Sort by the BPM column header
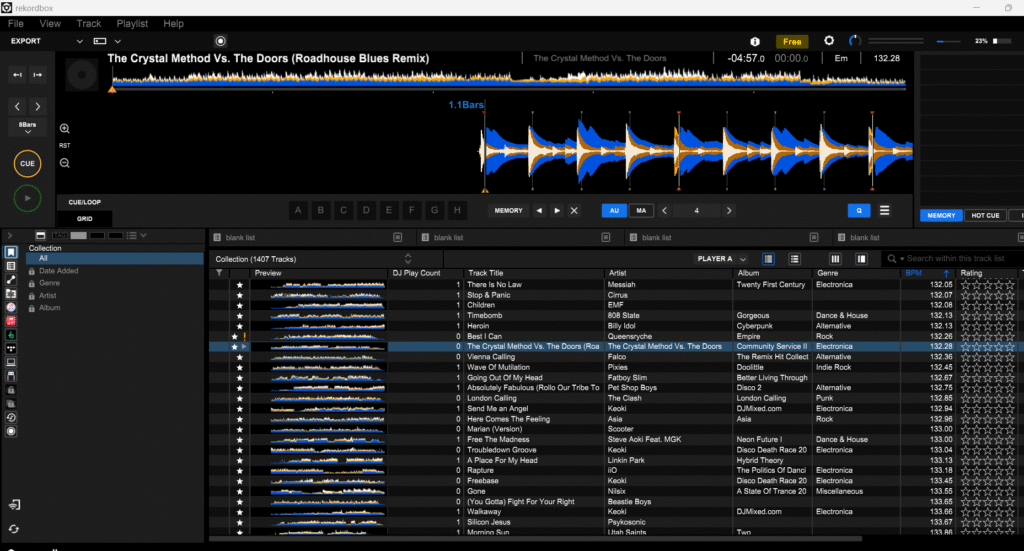1024x551 pixels. pyautogui.click(x=927, y=274)
